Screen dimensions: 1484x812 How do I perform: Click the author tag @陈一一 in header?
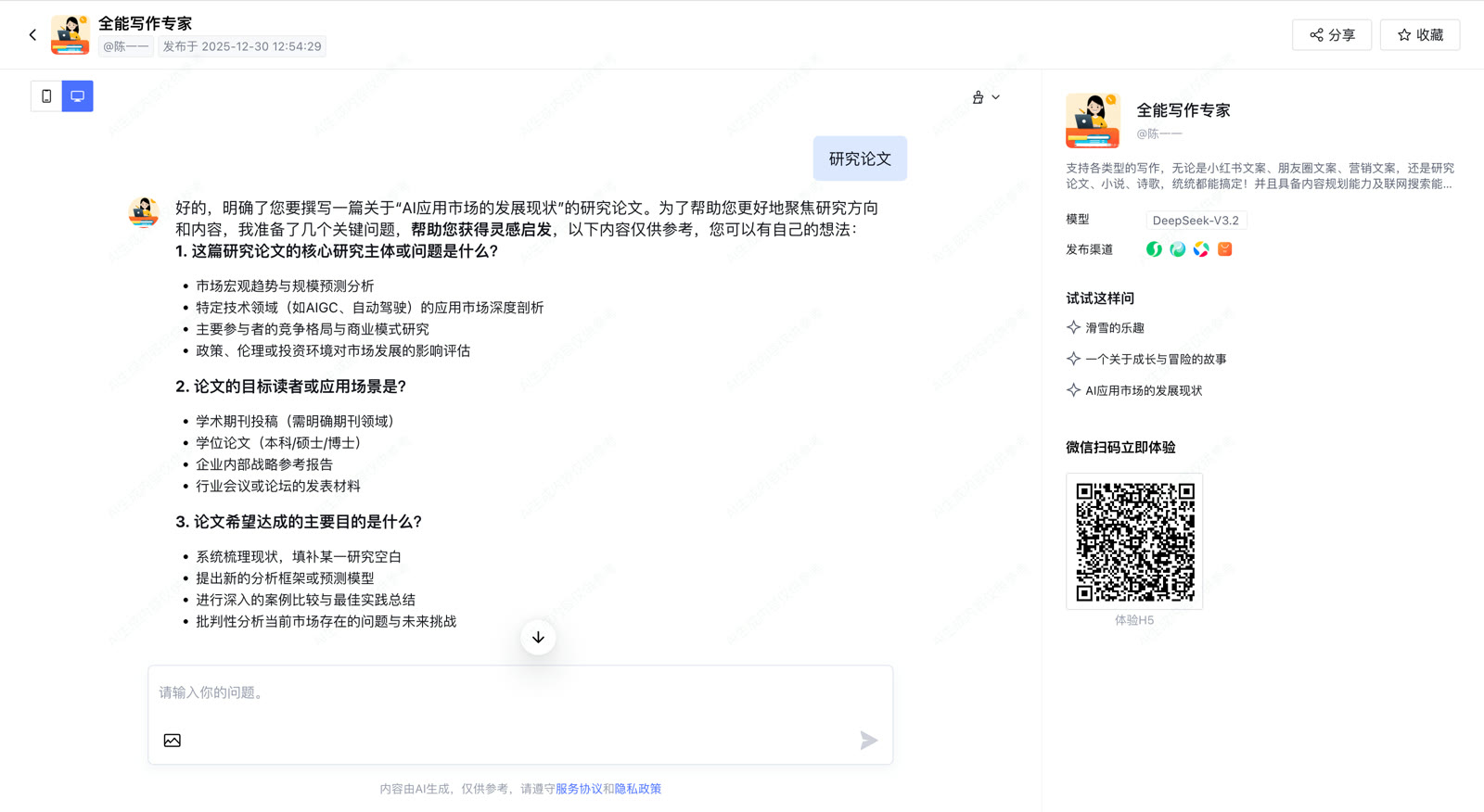pos(126,46)
